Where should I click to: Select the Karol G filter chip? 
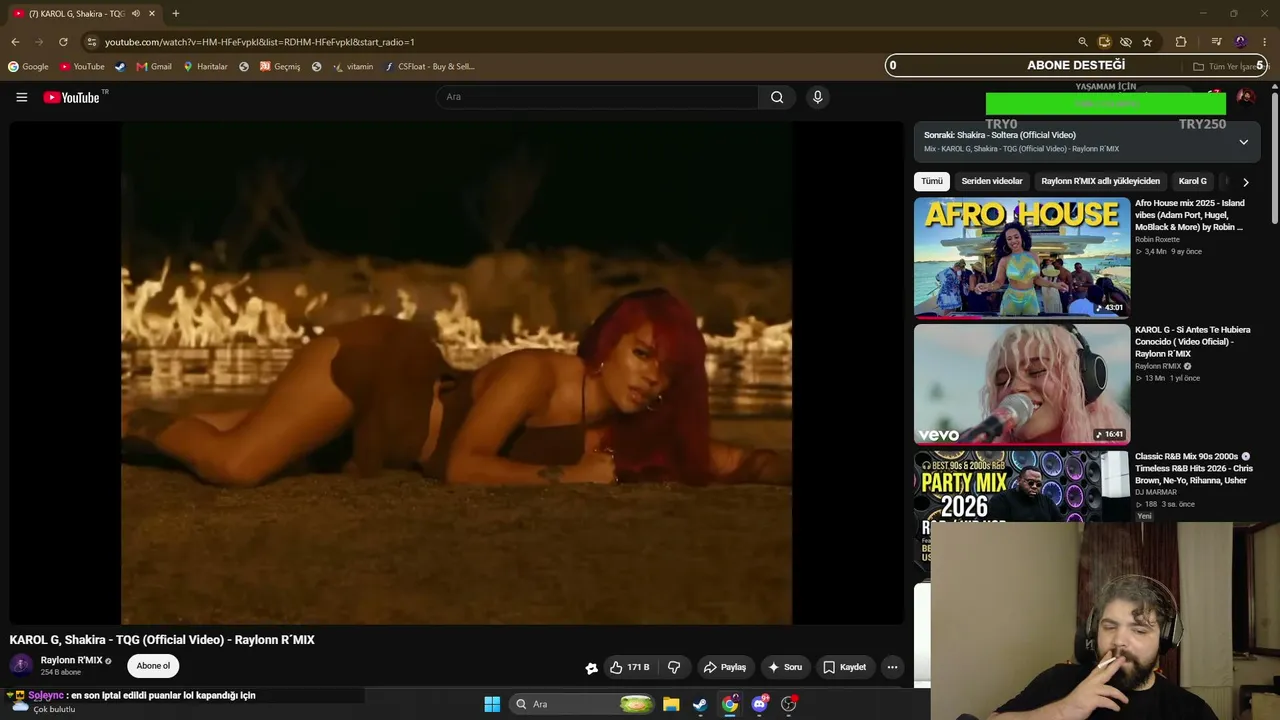[1192, 182]
